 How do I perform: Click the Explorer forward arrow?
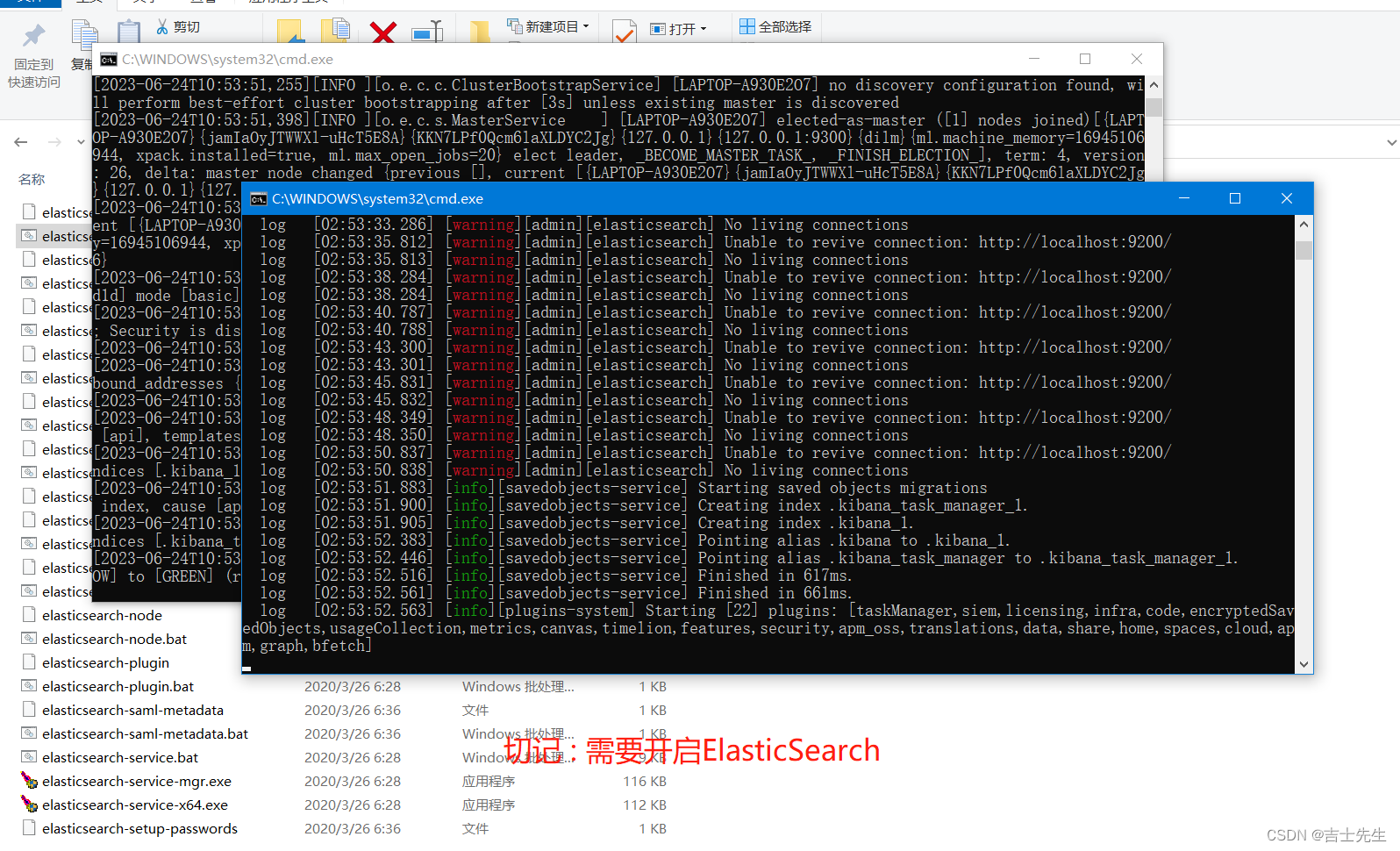(x=54, y=141)
